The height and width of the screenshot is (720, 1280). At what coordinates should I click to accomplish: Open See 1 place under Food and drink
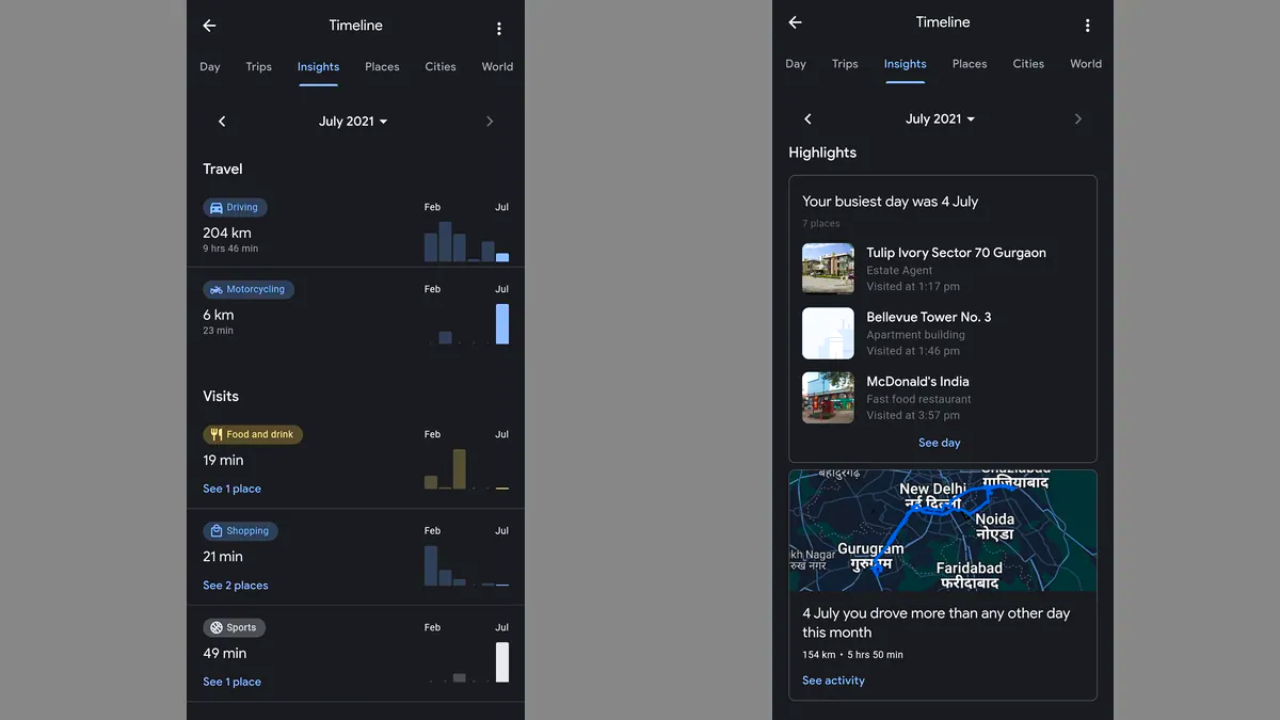tap(232, 489)
